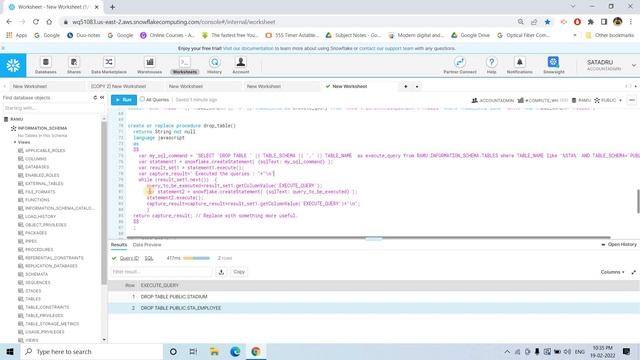
Task: Expand results pane to fullscreen
Action: [x=633, y=272]
